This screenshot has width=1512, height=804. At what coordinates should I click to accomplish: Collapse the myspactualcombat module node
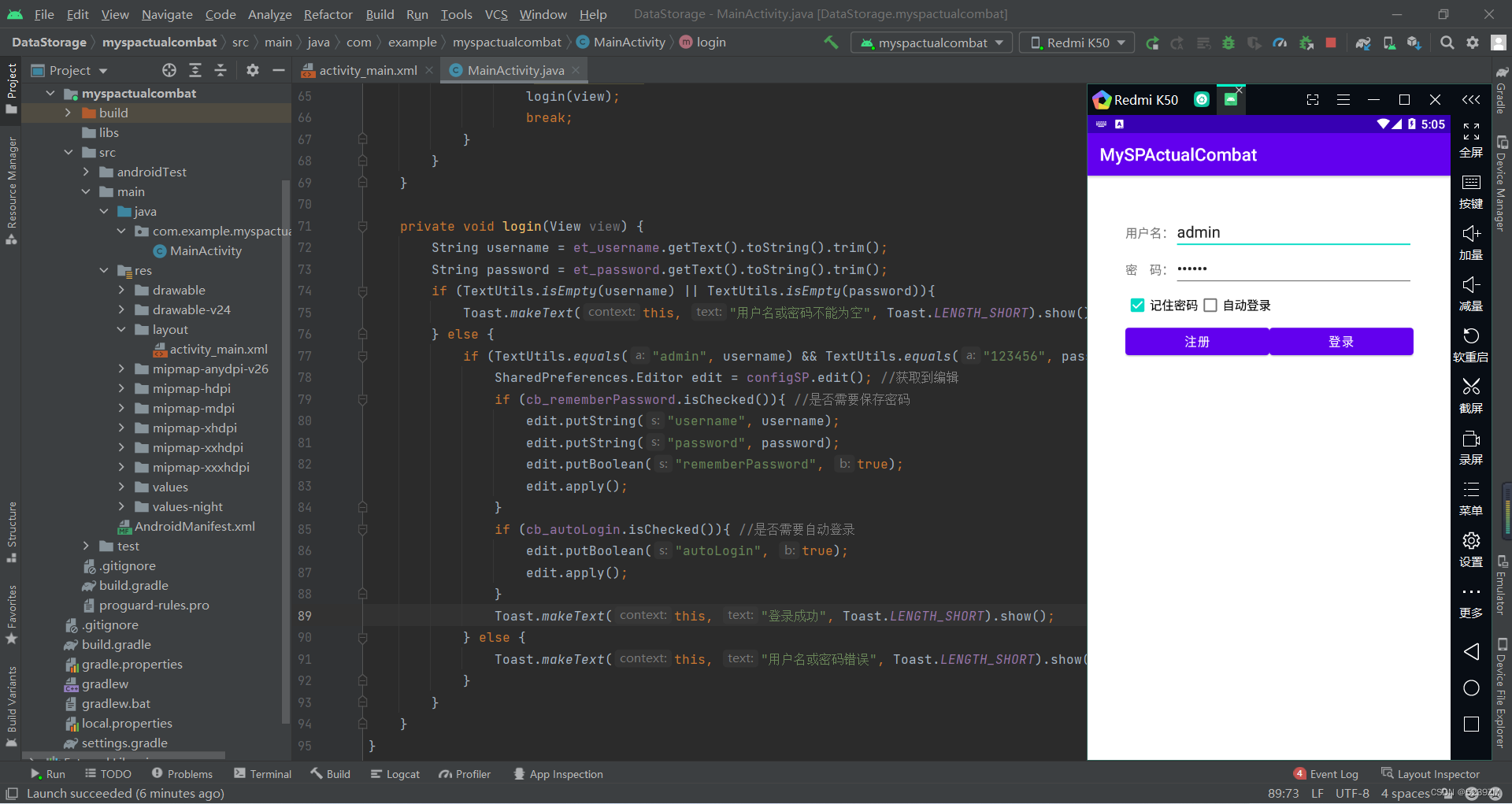pos(51,94)
